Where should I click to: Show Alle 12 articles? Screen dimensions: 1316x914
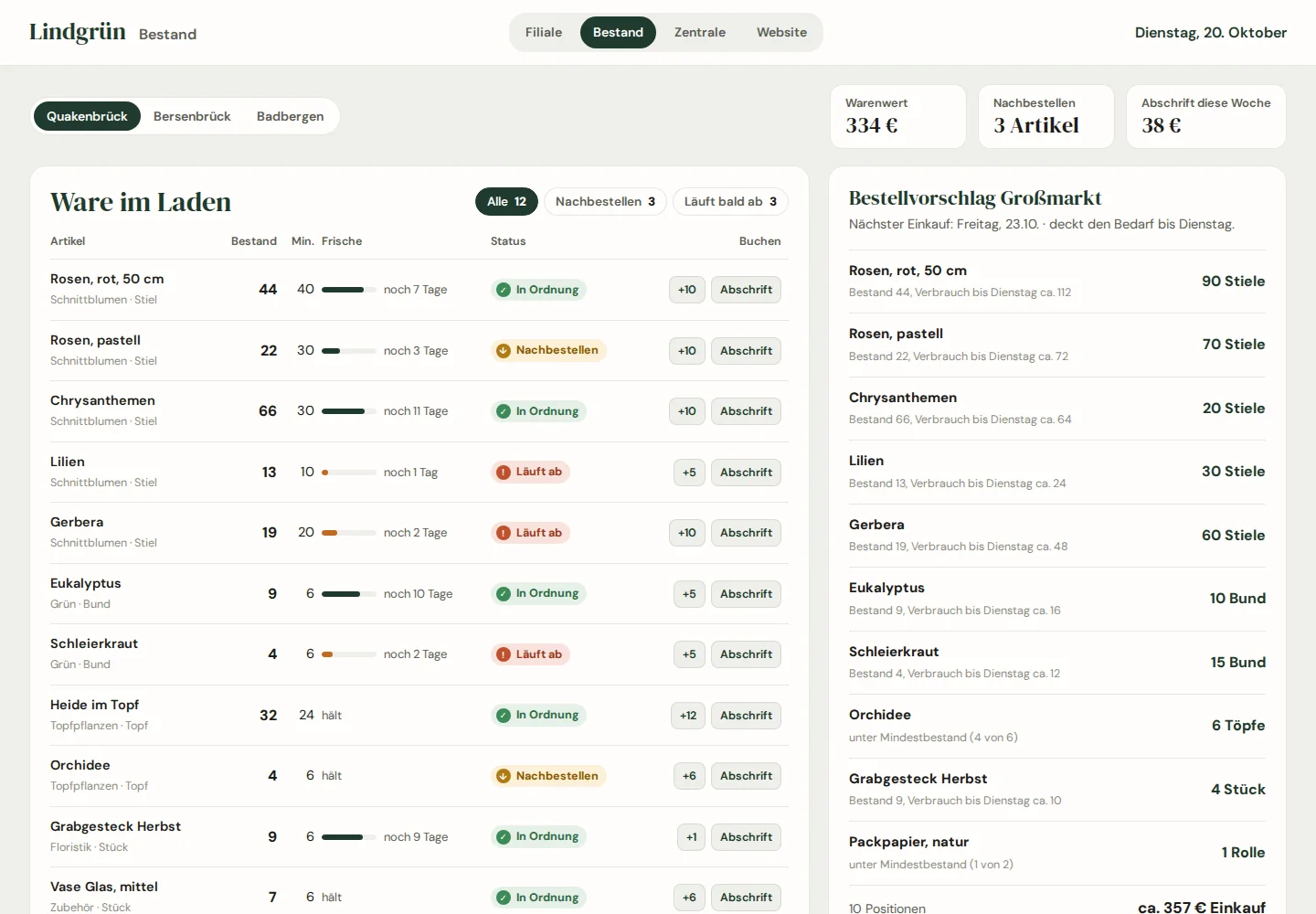[x=506, y=202]
